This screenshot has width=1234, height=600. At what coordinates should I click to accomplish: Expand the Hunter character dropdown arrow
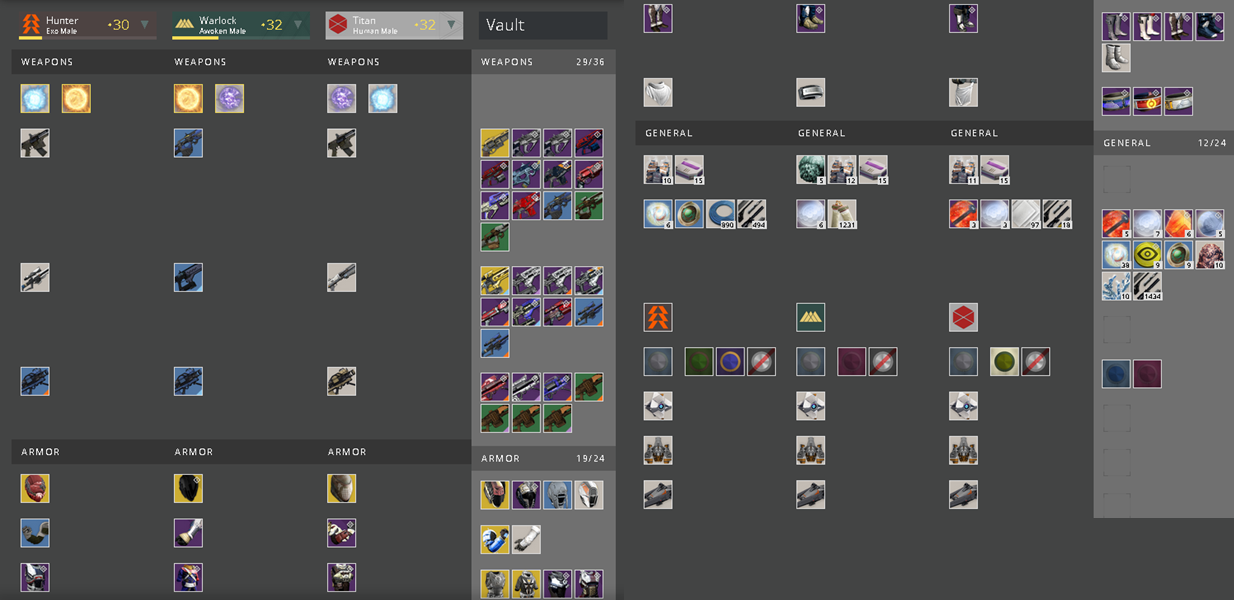[x=145, y=25]
